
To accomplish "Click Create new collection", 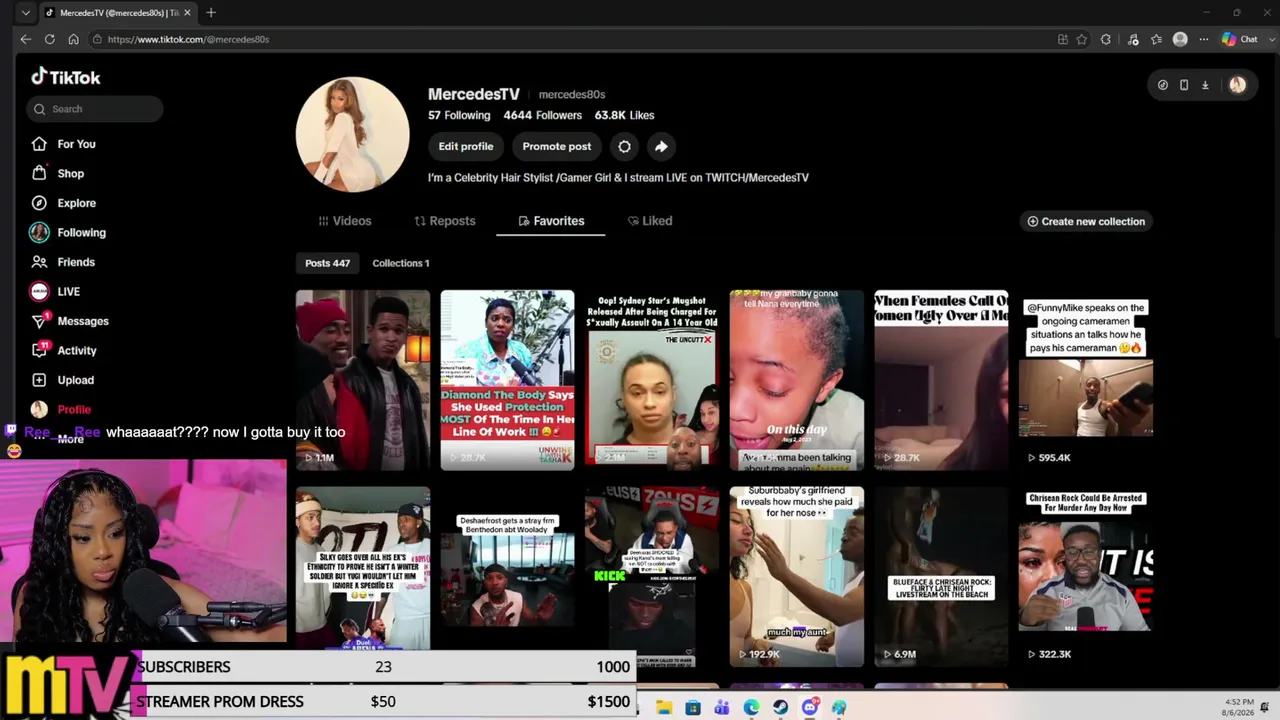I will (1086, 221).
